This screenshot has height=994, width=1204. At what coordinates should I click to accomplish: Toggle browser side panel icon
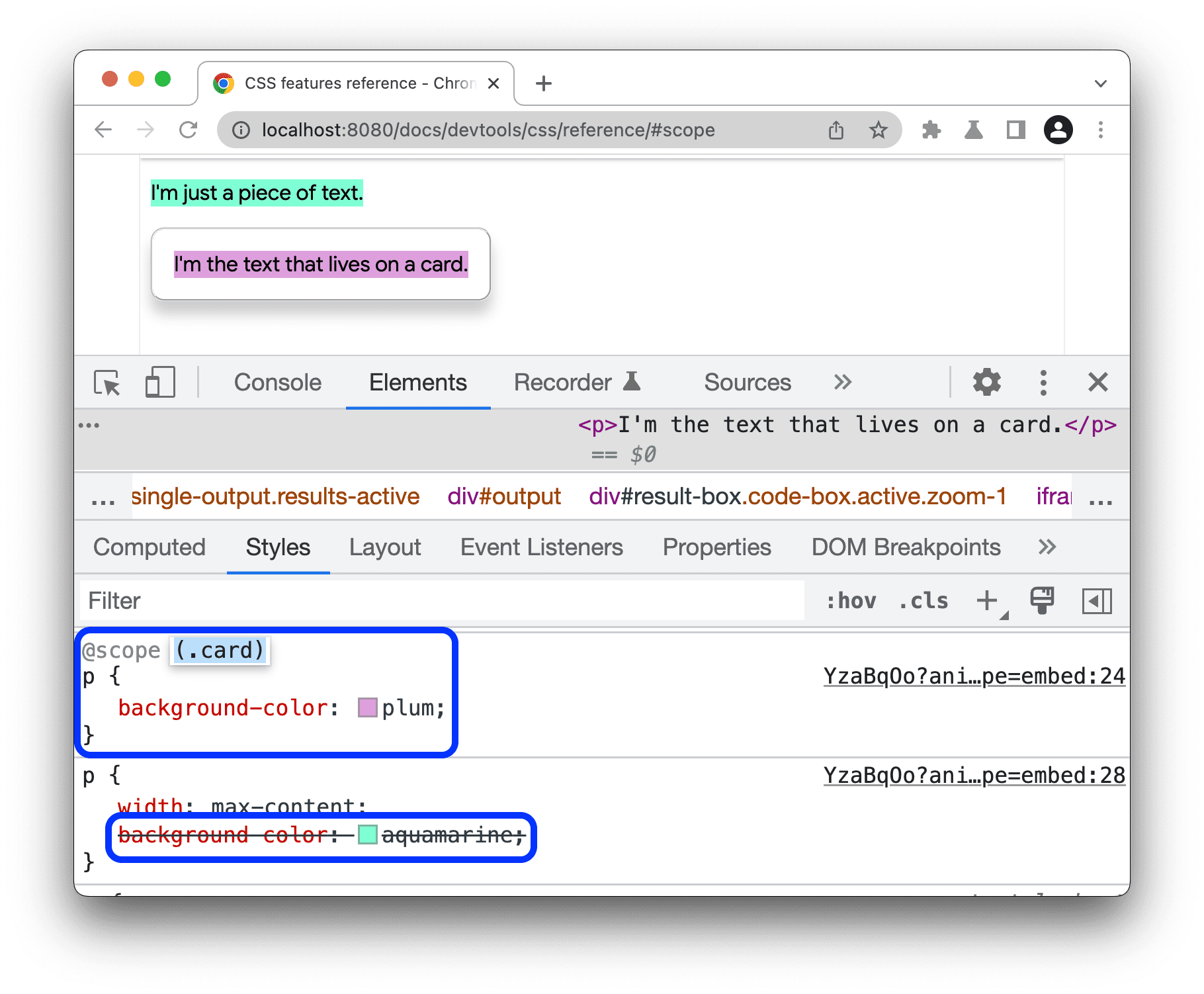point(1015,130)
